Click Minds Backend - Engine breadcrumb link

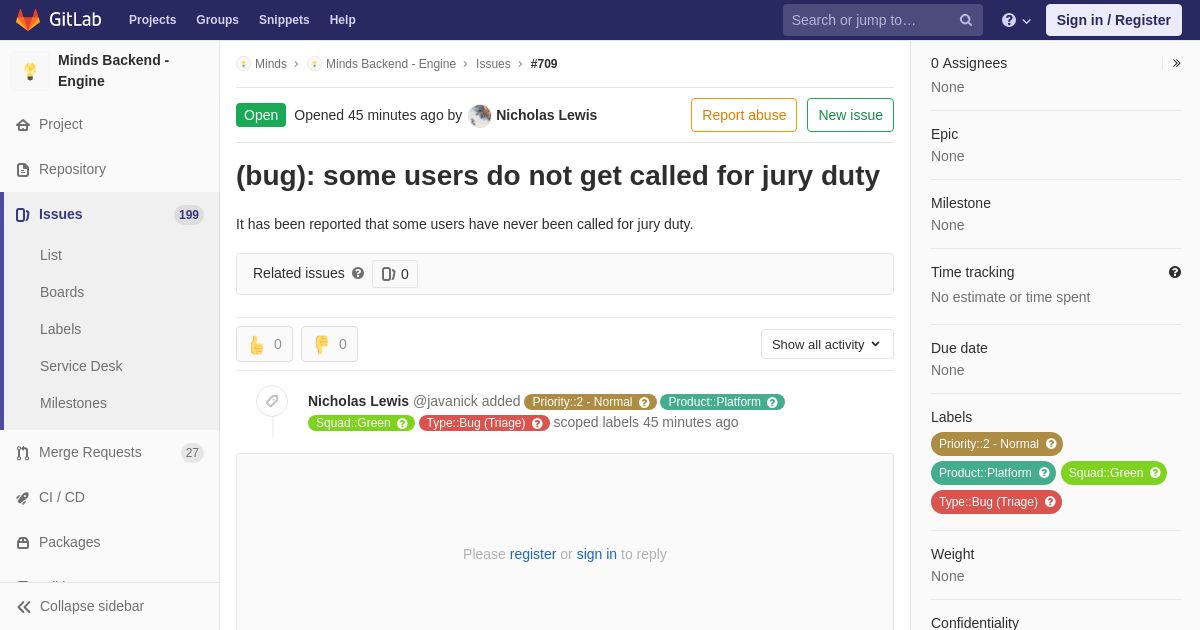[x=391, y=64]
